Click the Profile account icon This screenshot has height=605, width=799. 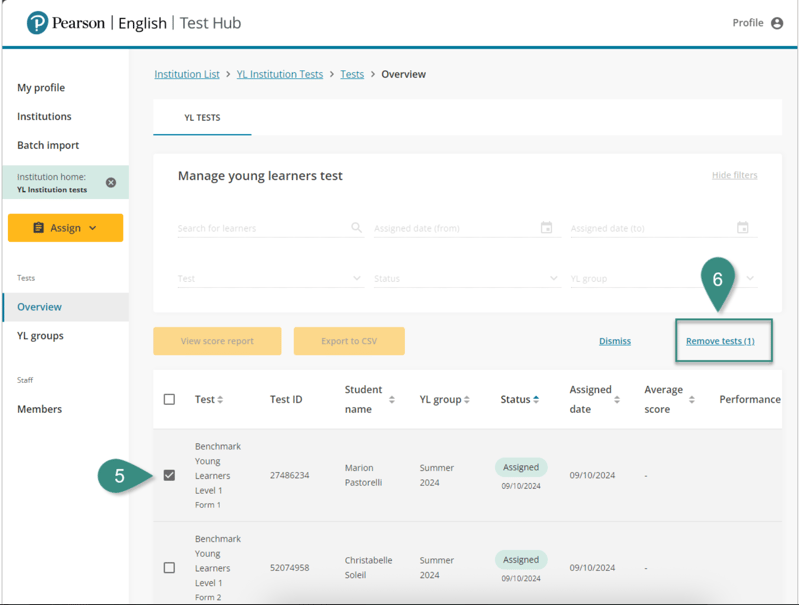coord(777,23)
